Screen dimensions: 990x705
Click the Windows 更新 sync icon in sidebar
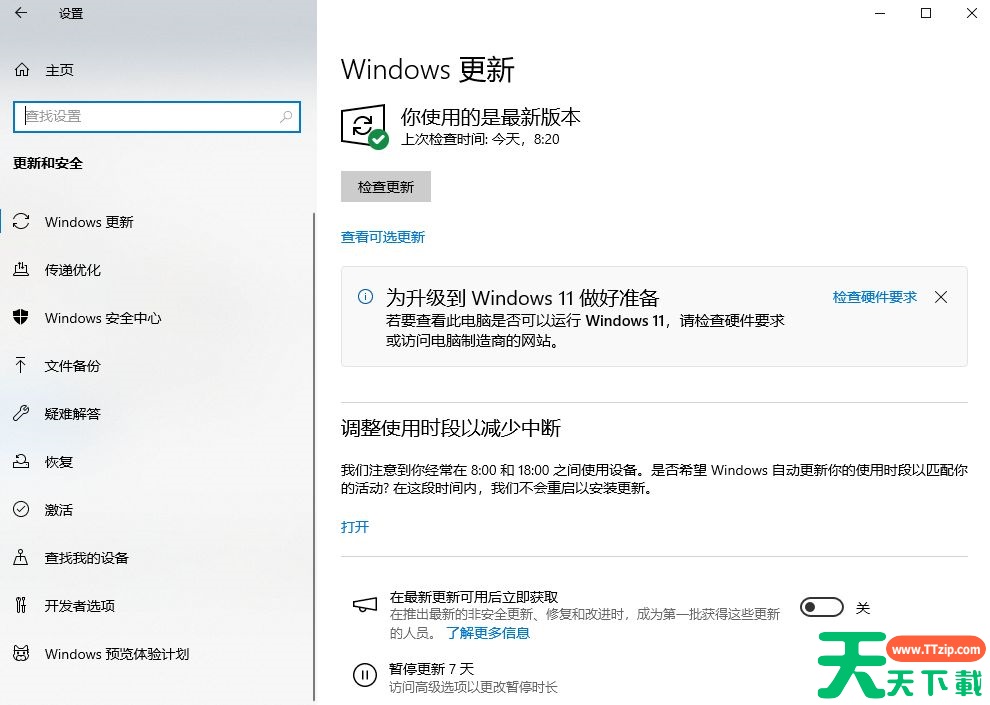[x=21, y=222]
